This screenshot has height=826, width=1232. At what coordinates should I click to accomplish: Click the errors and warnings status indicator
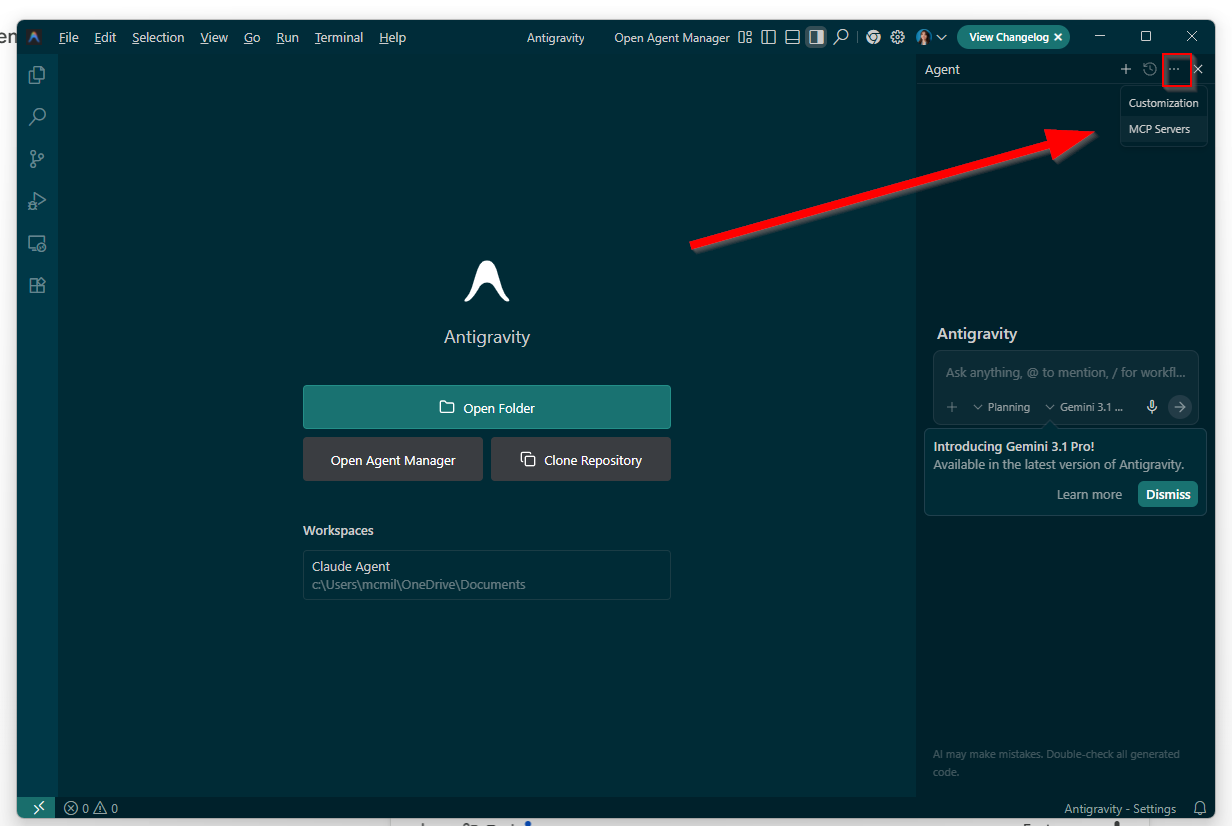click(91, 808)
